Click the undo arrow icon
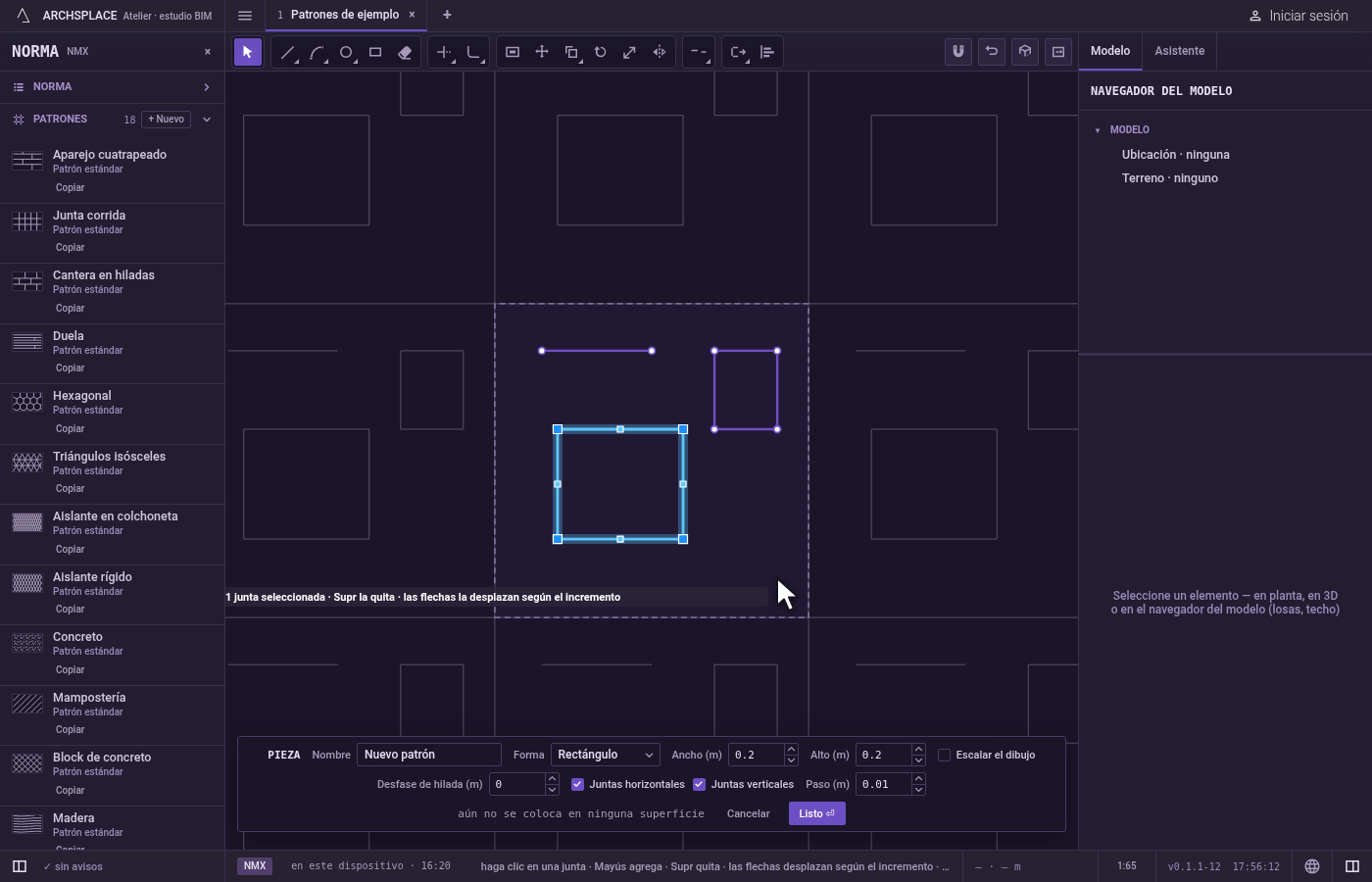The height and width of the screenshot is (882, 1372). (x=992, y=52)
